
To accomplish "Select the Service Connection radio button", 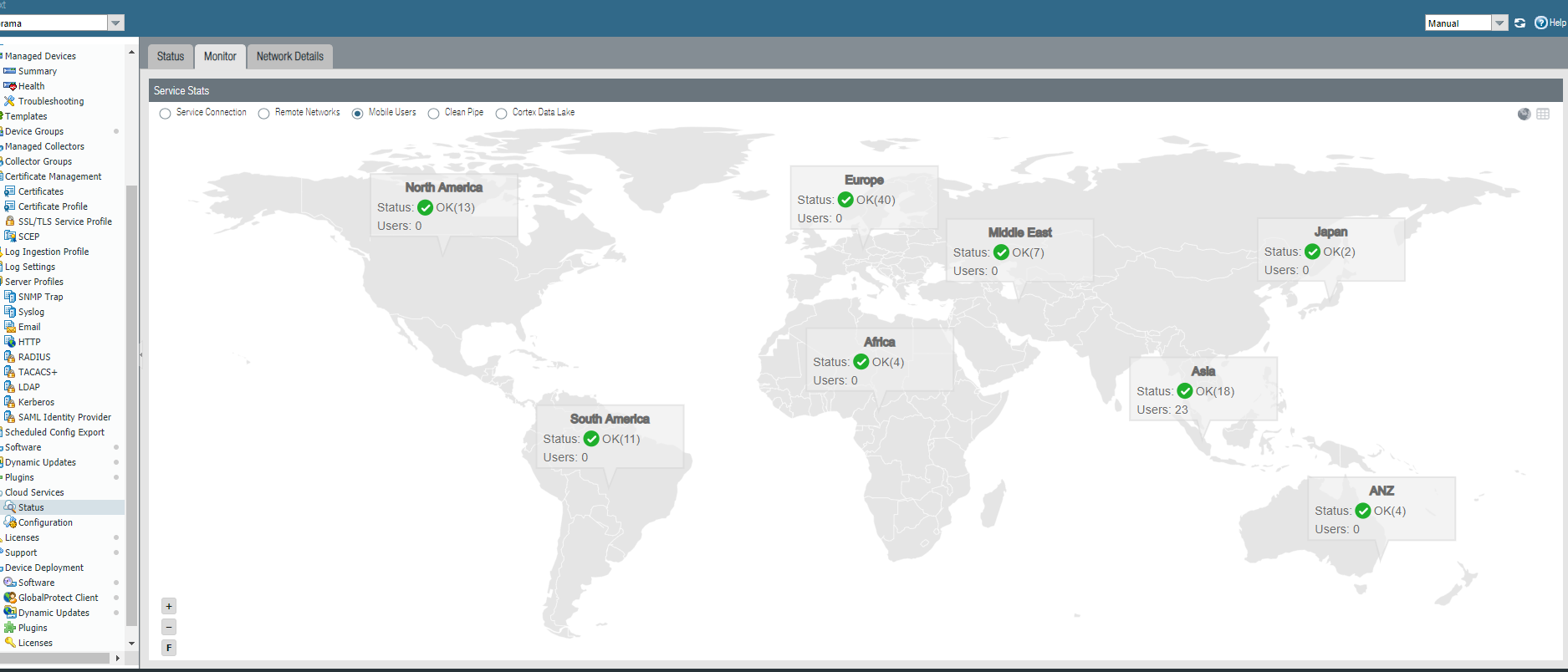I will pyautogui.click(x=165, y=114).
